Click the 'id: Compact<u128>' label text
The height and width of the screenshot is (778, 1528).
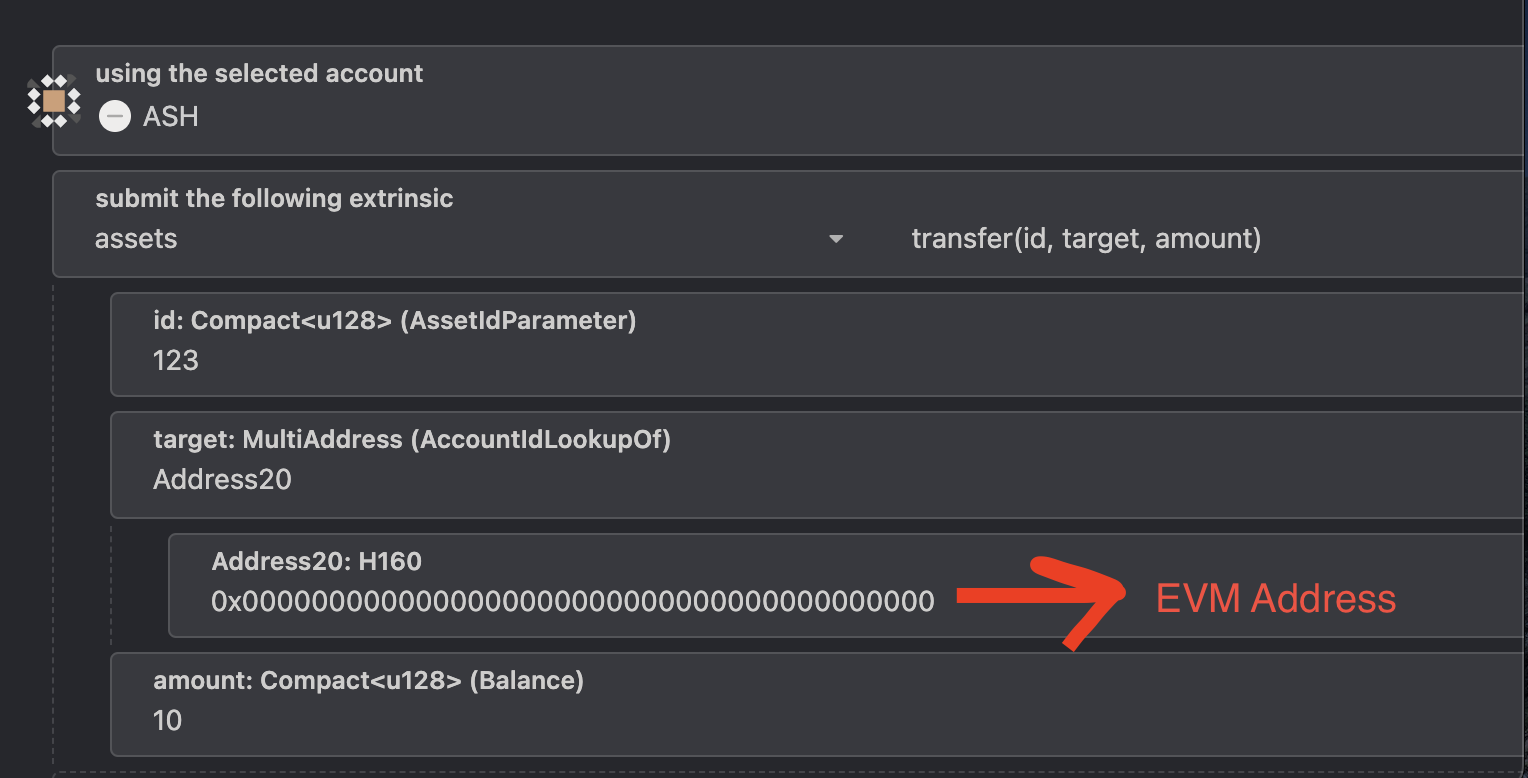coord(272,321)
